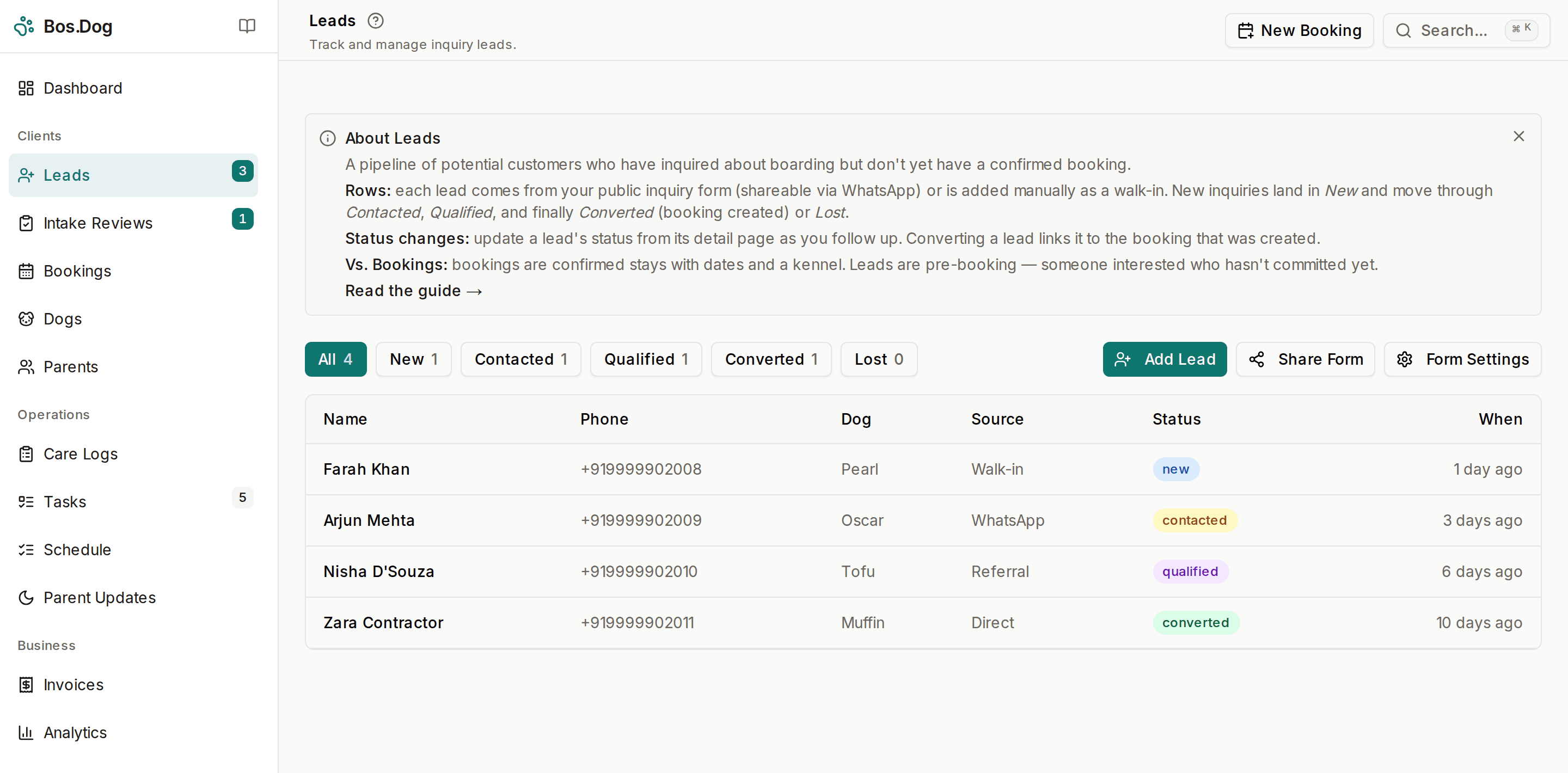Click the Dogs face icon
The height and width of the screenshot is (773, 1568).
click(x=26, y=319)
